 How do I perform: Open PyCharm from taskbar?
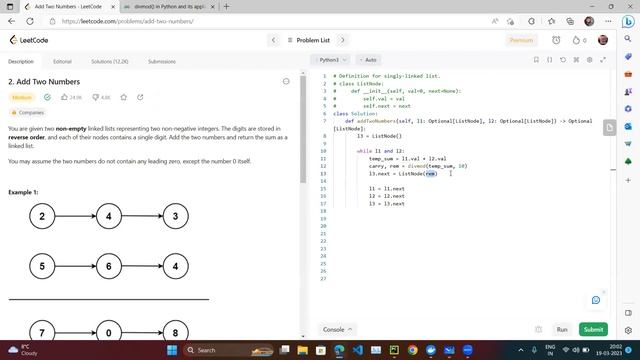coord(394,350)
